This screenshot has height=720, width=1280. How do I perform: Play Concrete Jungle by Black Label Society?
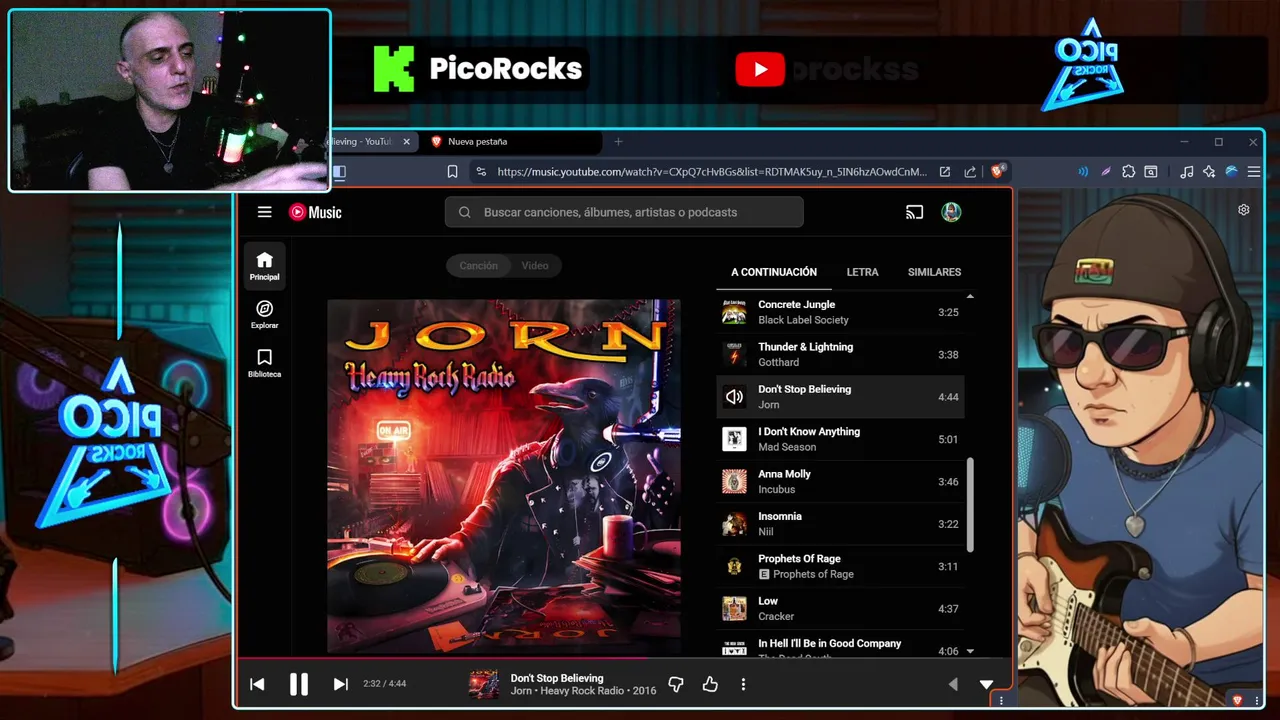(840, 312)
